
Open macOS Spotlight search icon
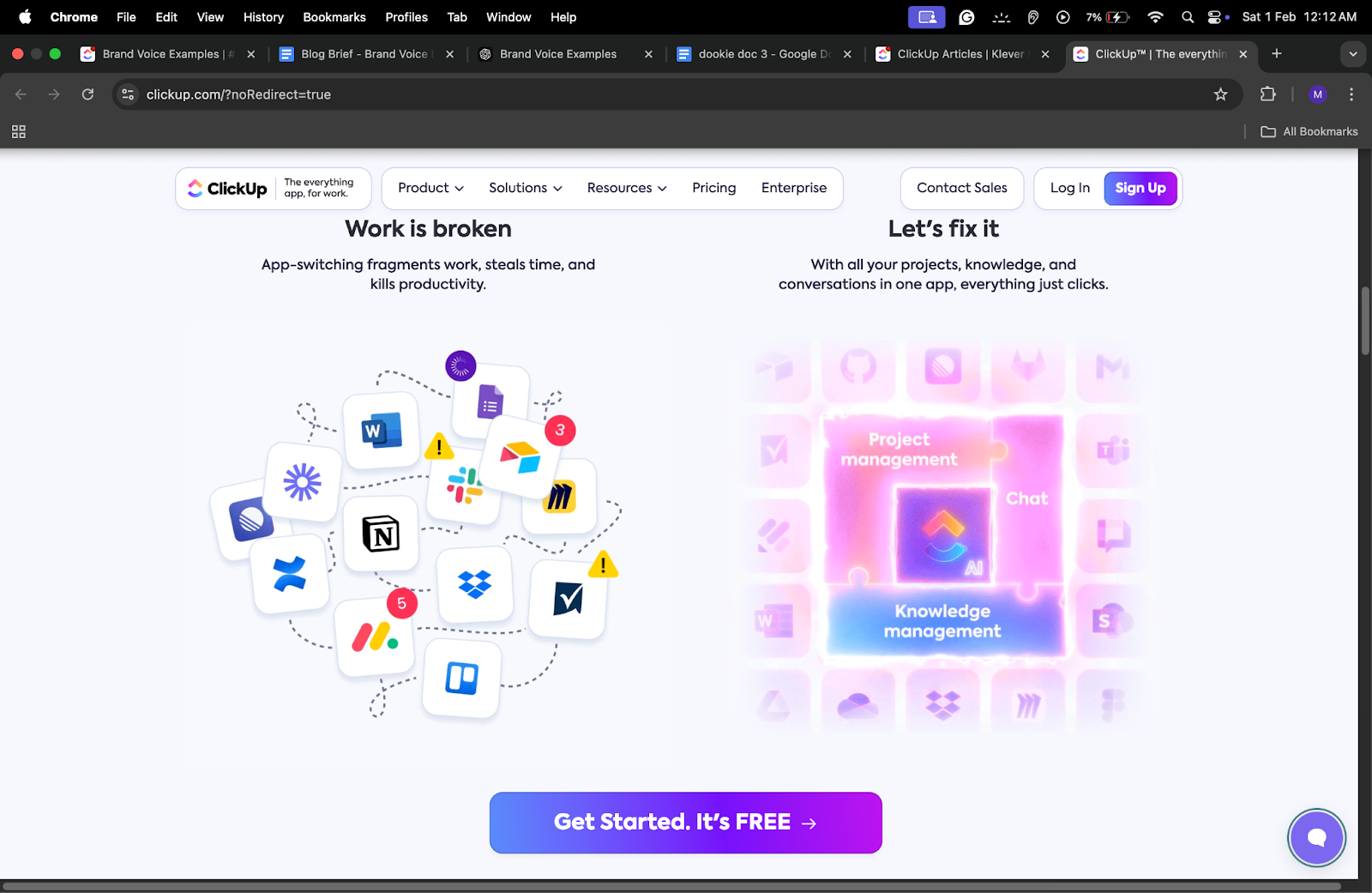click(x=1188, y=17)
